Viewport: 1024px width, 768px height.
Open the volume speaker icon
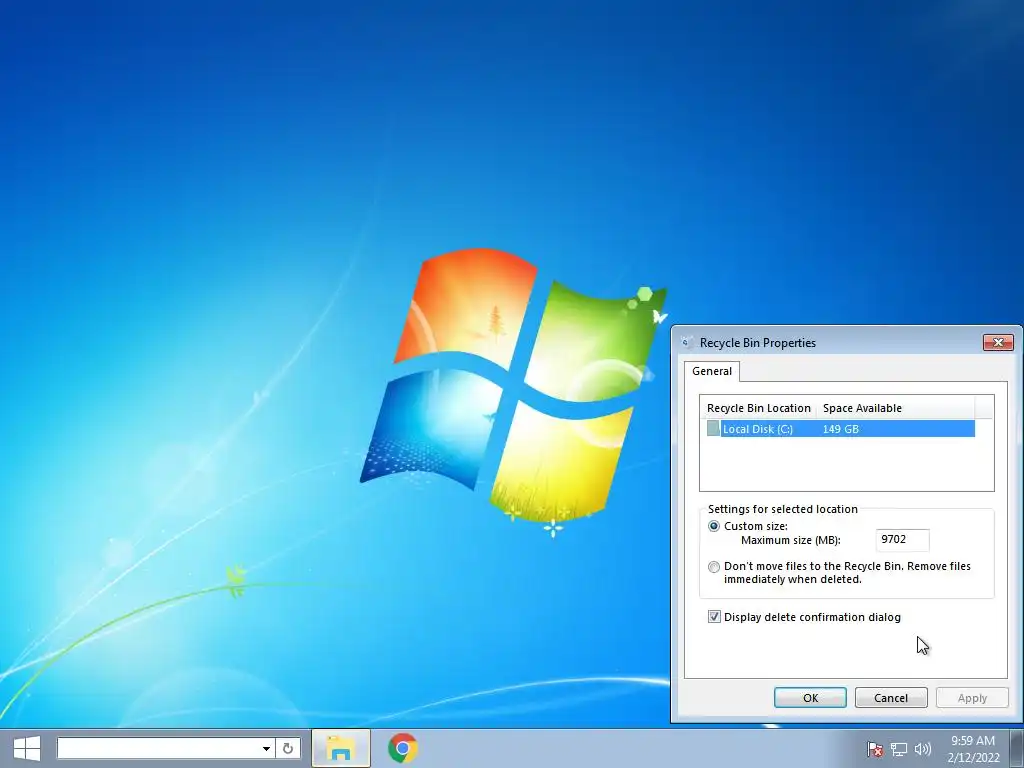click(x=923, y=749)
